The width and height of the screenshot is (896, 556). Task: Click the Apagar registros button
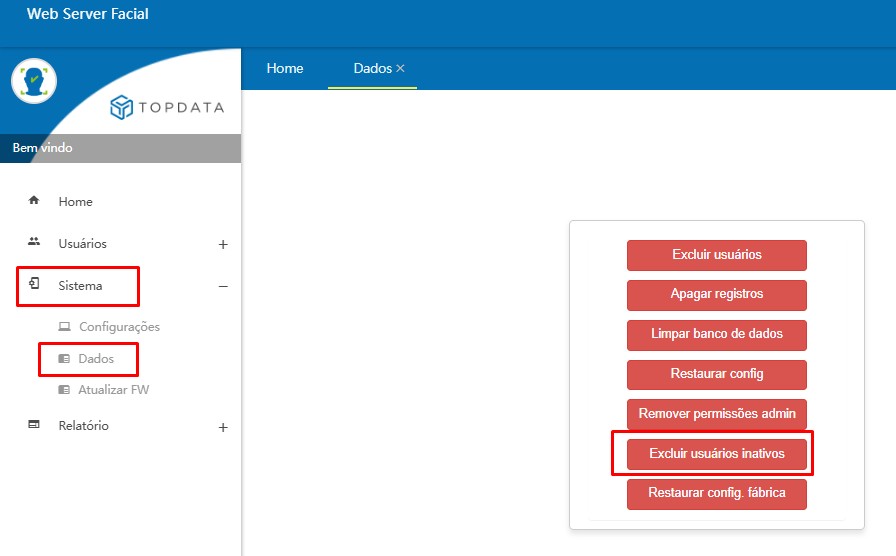coord(717,295)
